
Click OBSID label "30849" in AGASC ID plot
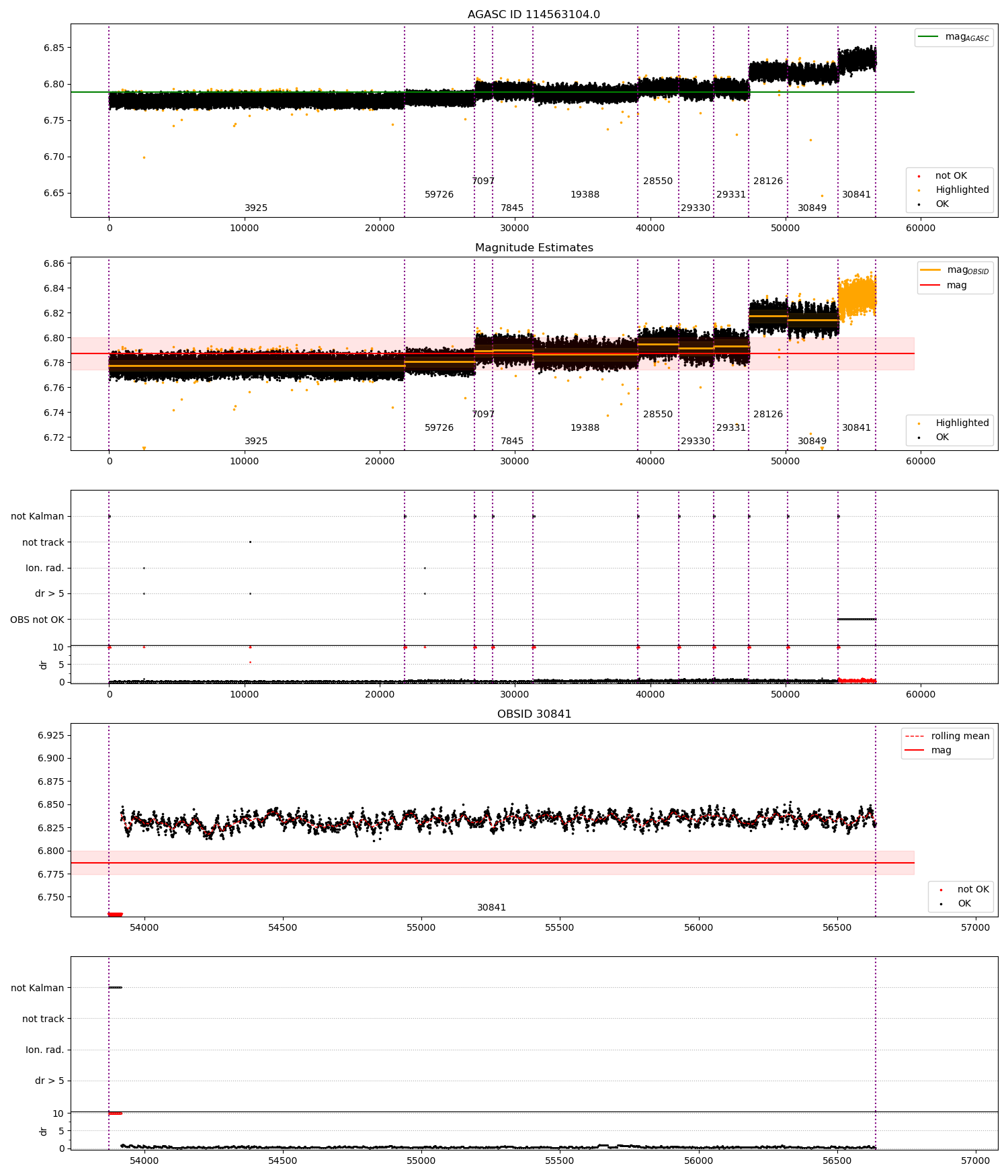pos(812,208)
